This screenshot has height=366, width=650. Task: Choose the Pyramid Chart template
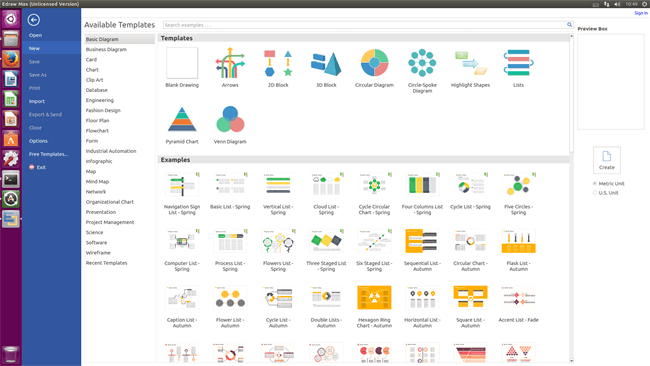pyautogui.click(x=182, y=119)
